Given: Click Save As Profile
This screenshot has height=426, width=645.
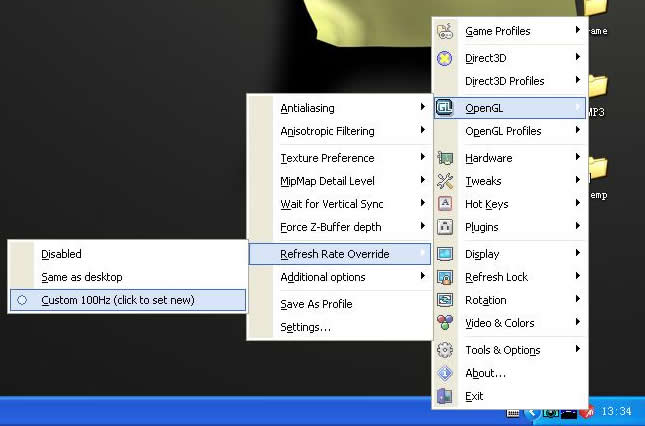Looking at the screenshot, I should tap(316, 304).
